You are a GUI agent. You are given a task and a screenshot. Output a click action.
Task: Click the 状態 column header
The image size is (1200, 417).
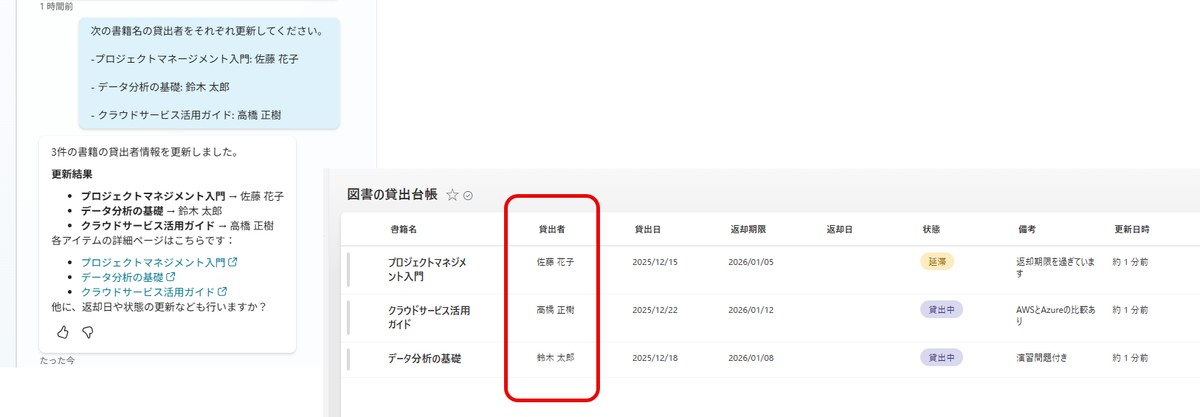click(x=931, y=229)
